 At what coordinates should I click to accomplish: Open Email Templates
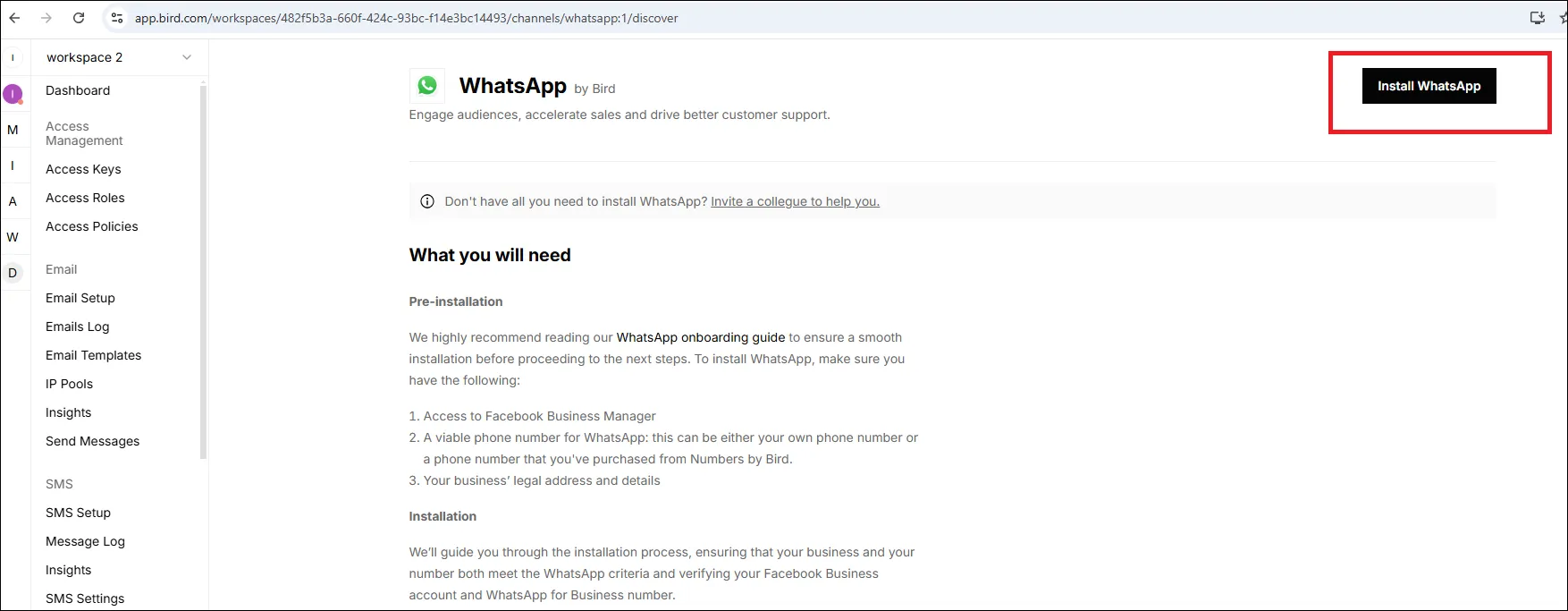pos(94,355)
